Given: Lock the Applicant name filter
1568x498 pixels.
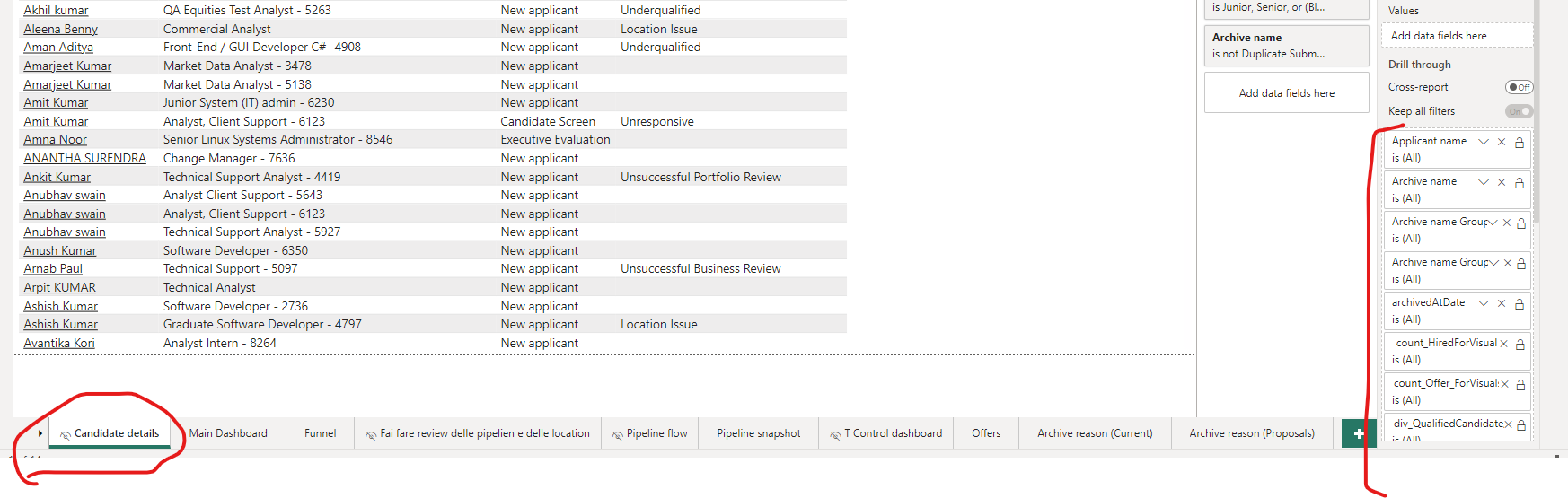Looking at the screenshot, I should click(x=1520, y=142).
